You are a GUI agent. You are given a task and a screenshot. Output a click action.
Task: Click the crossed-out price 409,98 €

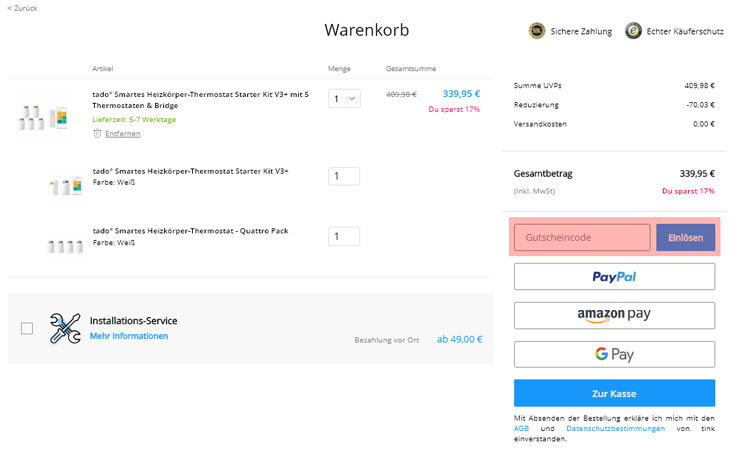point(401,94)
